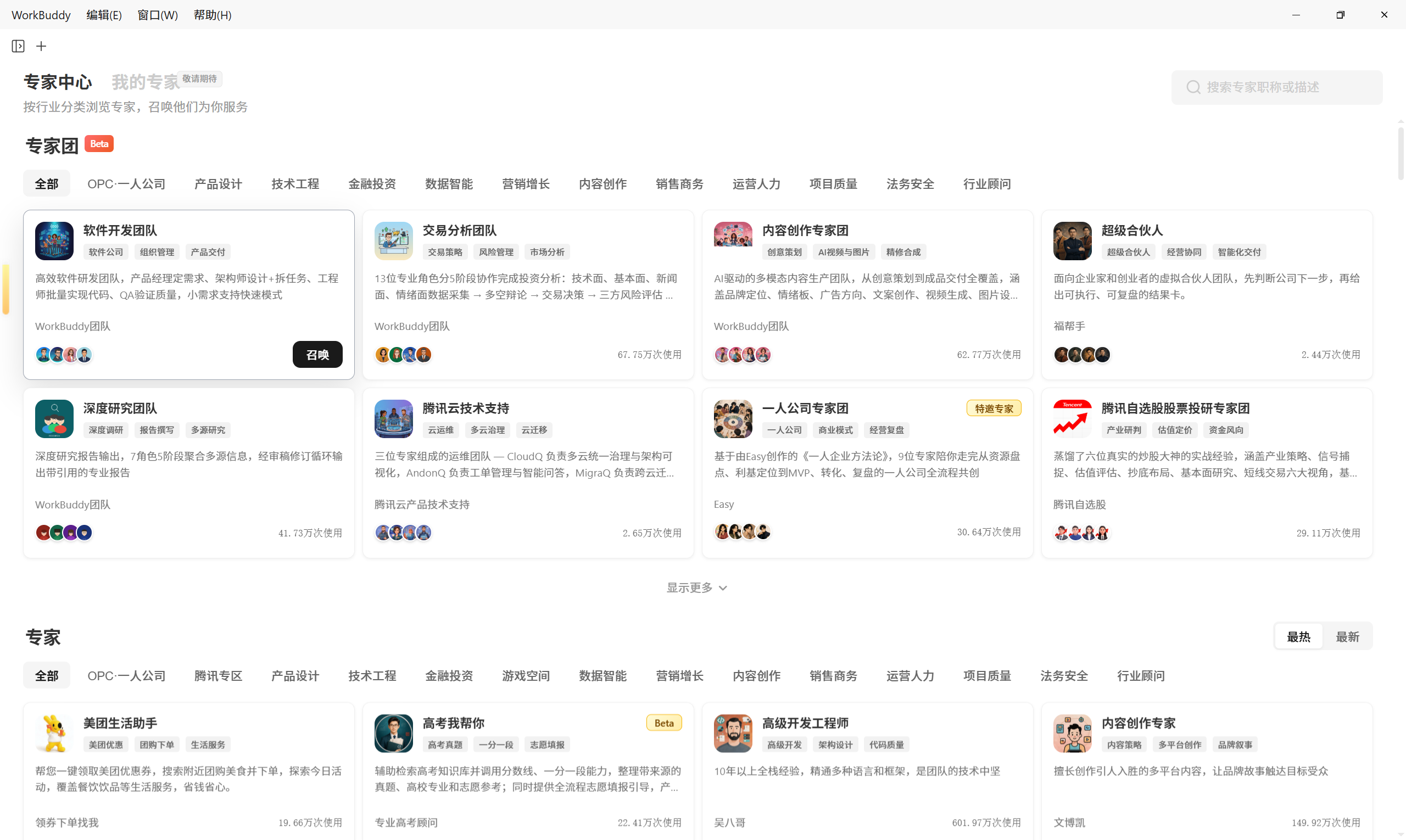View member avatars of 软件开发团队
The height and width of the screenshot is (840, 1406).
tap(64, 355)
